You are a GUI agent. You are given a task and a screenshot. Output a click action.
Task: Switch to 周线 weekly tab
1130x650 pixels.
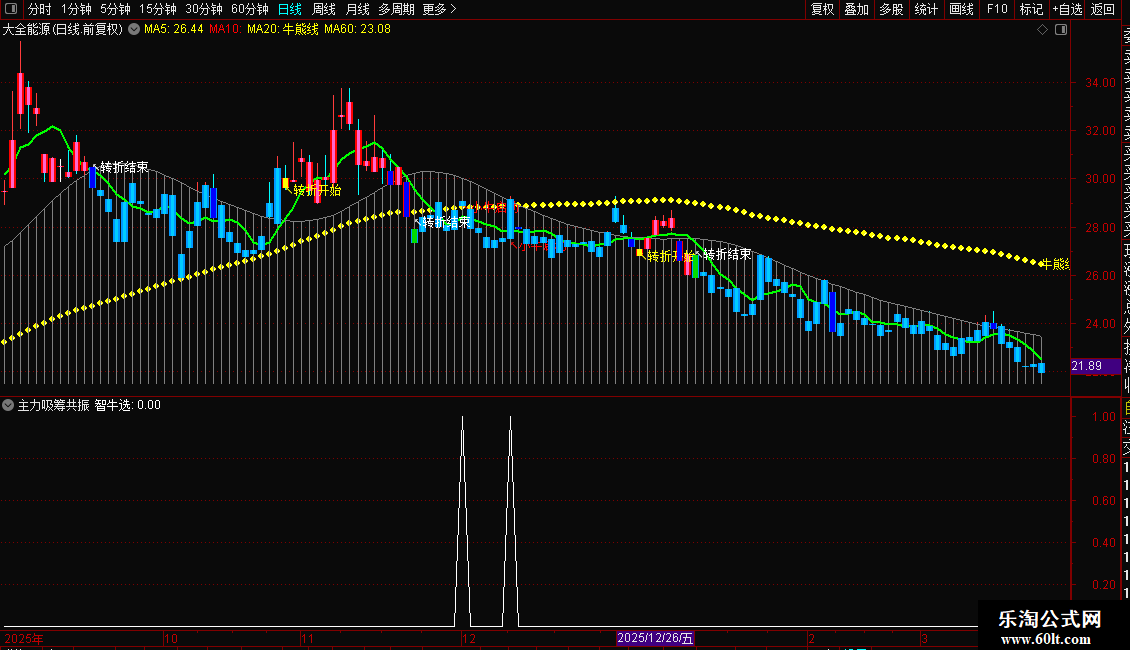point(324,9)
